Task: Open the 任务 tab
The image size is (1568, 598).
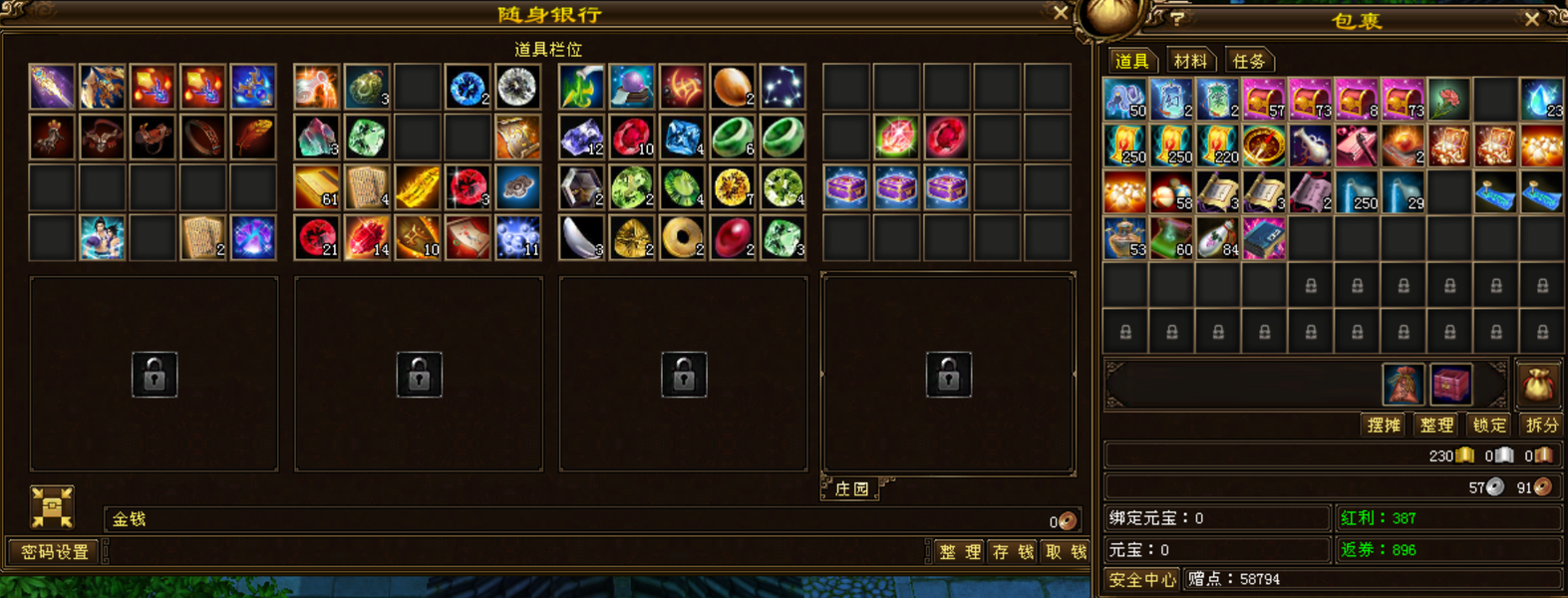Action: click(1248, 61)
